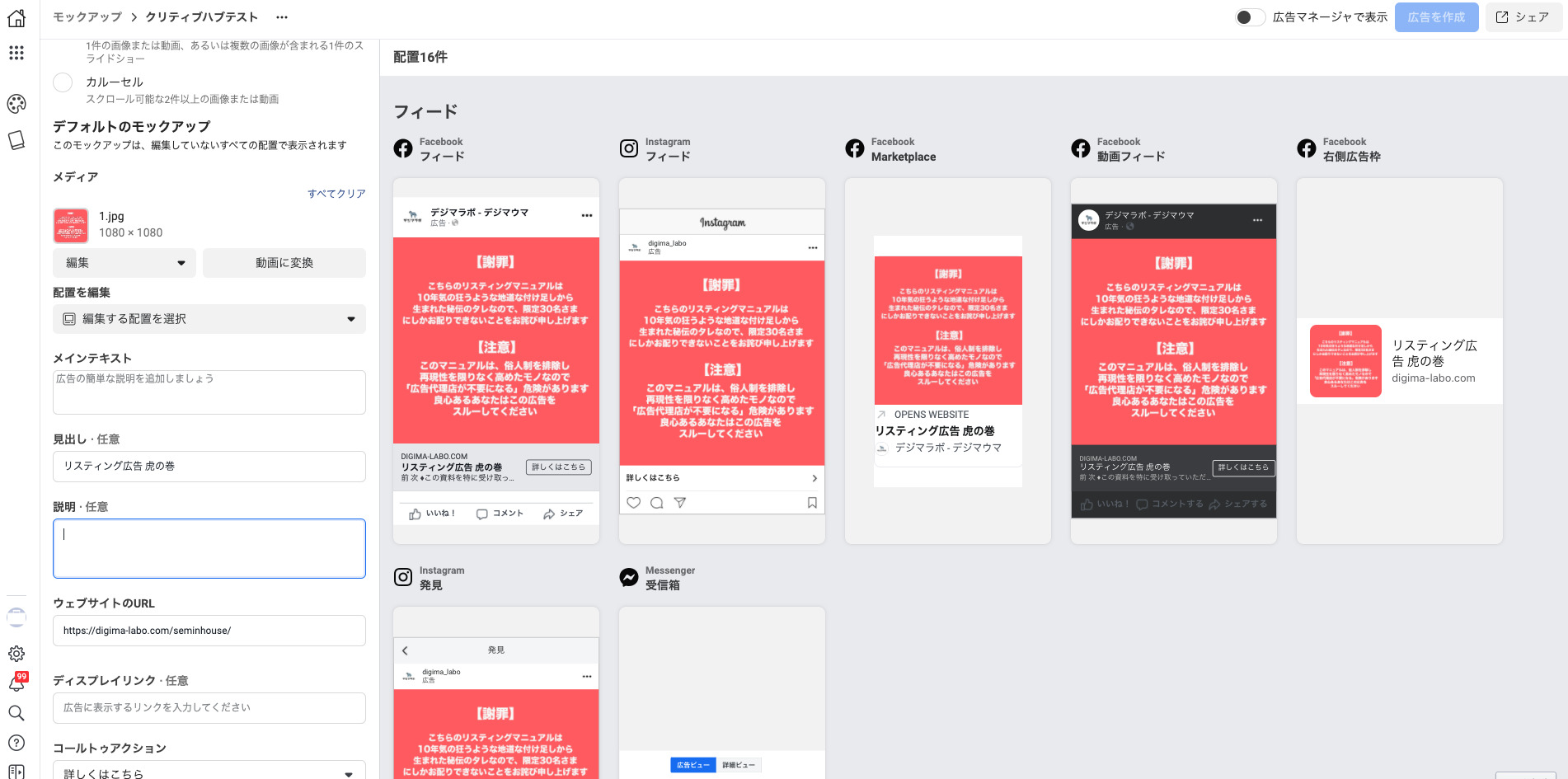Image resolution: width=1568 pixels, height=779 pixels.
Task: Open the settings gear in the sidebar
Action: tap(16, 654)
